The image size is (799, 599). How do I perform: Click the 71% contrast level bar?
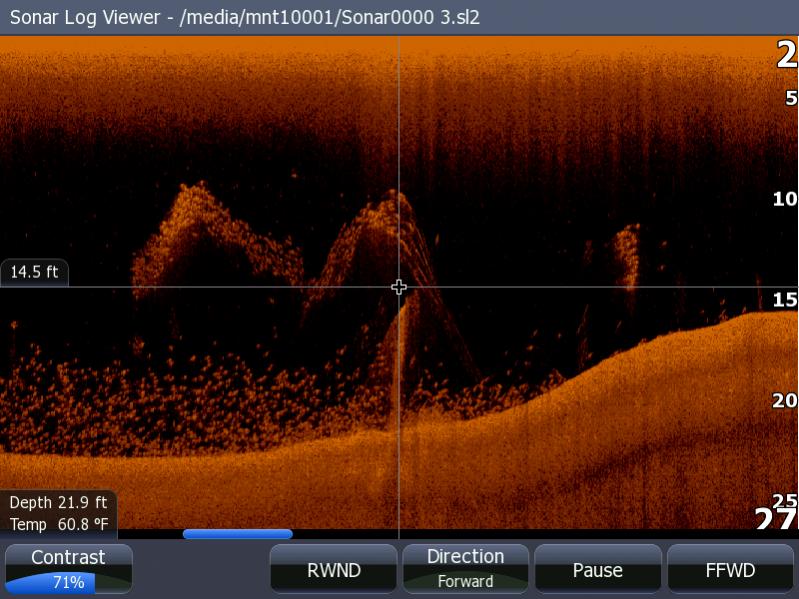click(x=68, y=582)
